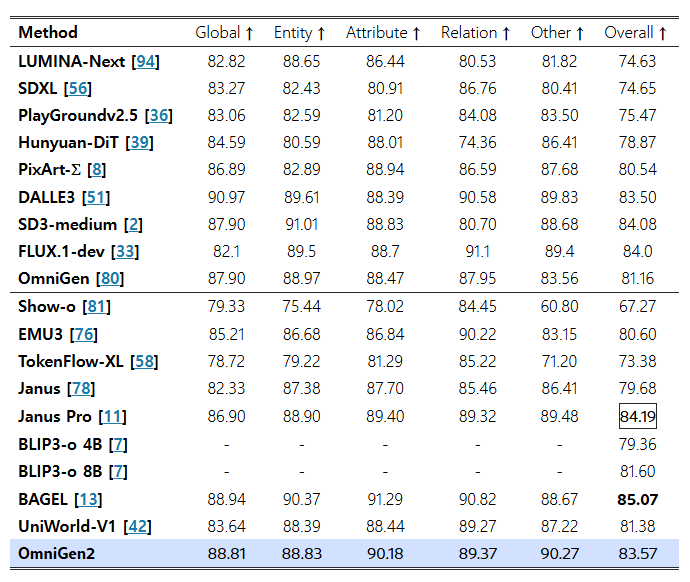The image size is (690, 582).
Task: Click SDXL Overall value 74.65
Action: 638,88
